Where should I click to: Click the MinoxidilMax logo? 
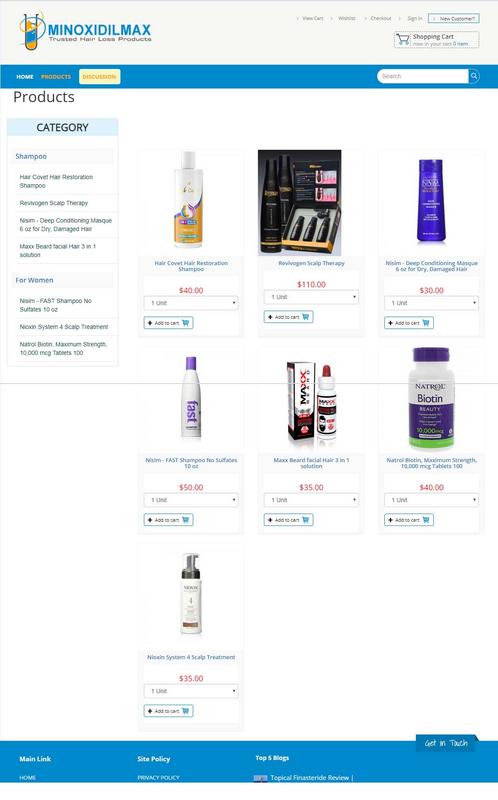(86, 31)
